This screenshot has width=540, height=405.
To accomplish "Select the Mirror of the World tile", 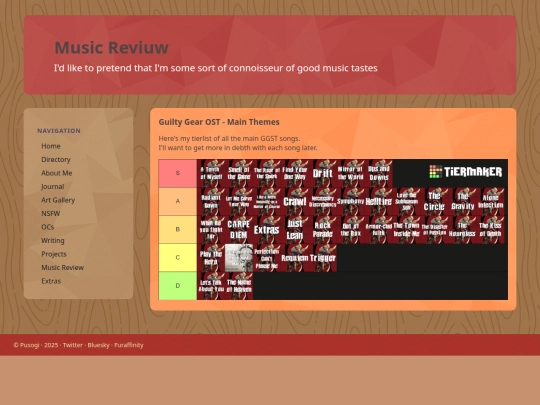I will (351, 173).
